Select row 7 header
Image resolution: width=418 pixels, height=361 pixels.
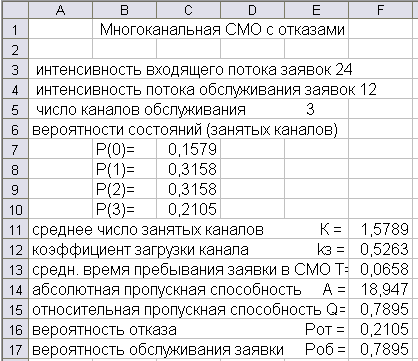(15, 149)
